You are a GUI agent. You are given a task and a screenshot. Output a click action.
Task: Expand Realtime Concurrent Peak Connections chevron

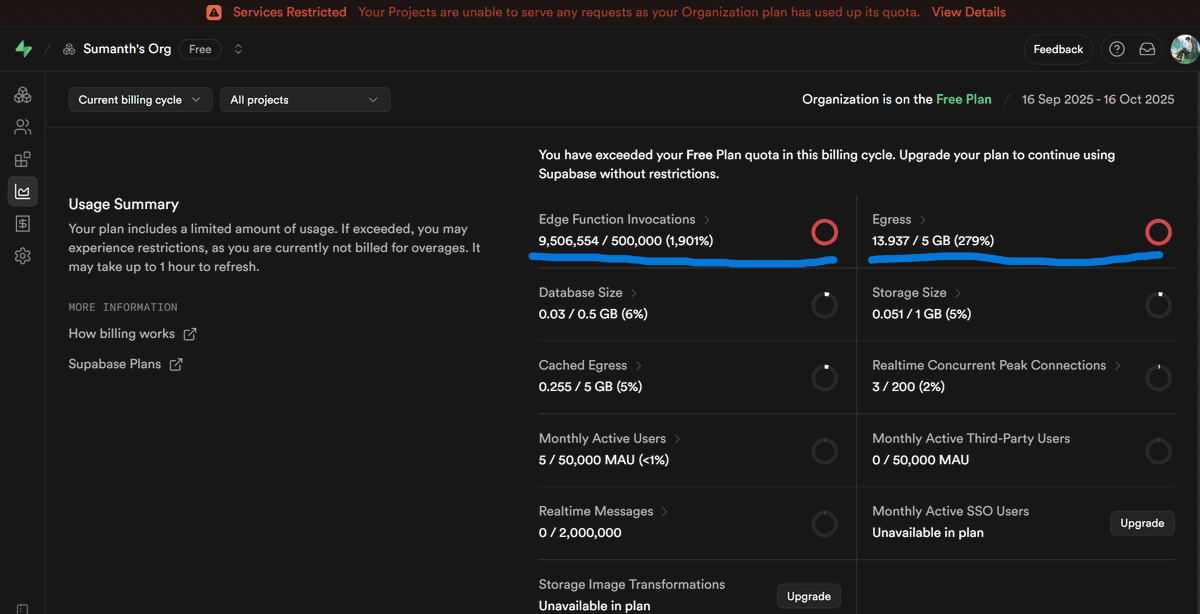1118,366
